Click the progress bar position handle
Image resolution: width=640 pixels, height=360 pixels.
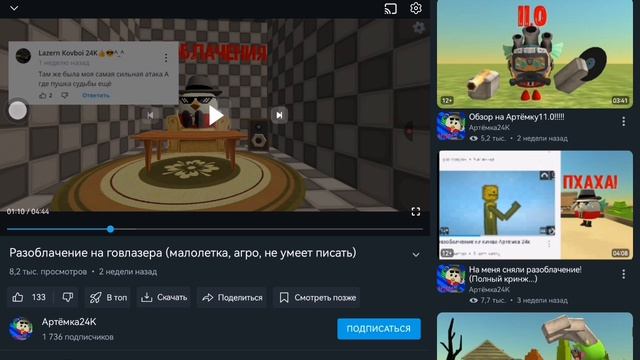click(110, 229)
